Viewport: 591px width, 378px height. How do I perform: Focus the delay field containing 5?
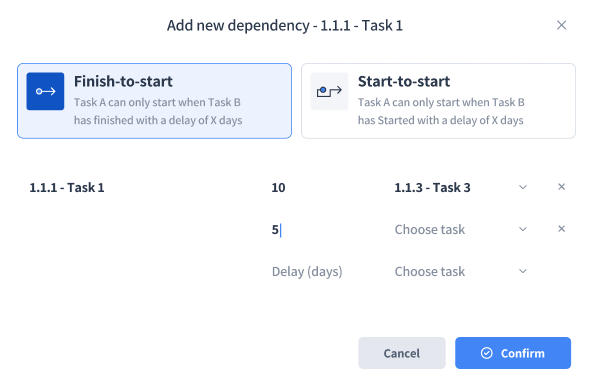tap(325, 230)
